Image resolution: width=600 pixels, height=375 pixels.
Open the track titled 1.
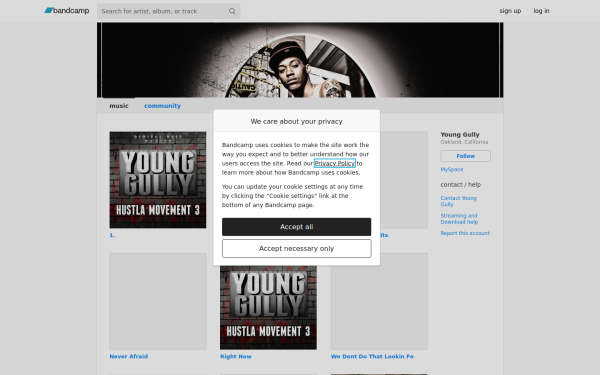tap(112, 235)
